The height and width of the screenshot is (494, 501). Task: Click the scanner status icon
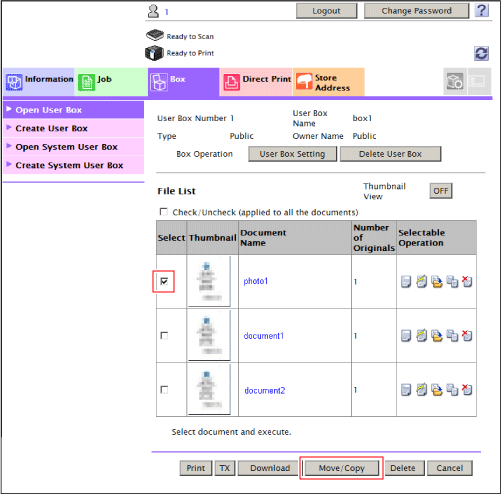click(x=155, y=35)
